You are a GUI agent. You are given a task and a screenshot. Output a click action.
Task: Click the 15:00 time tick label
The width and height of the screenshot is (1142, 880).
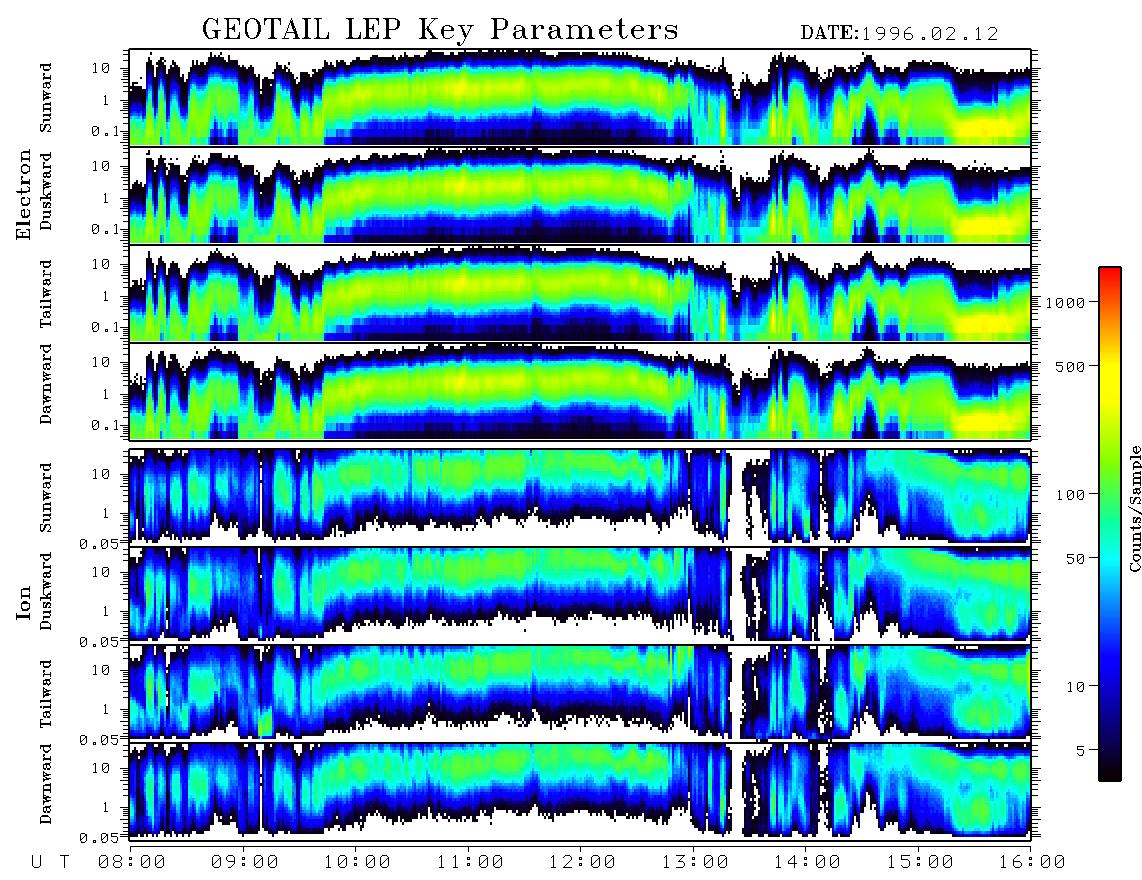pos(921,862)
